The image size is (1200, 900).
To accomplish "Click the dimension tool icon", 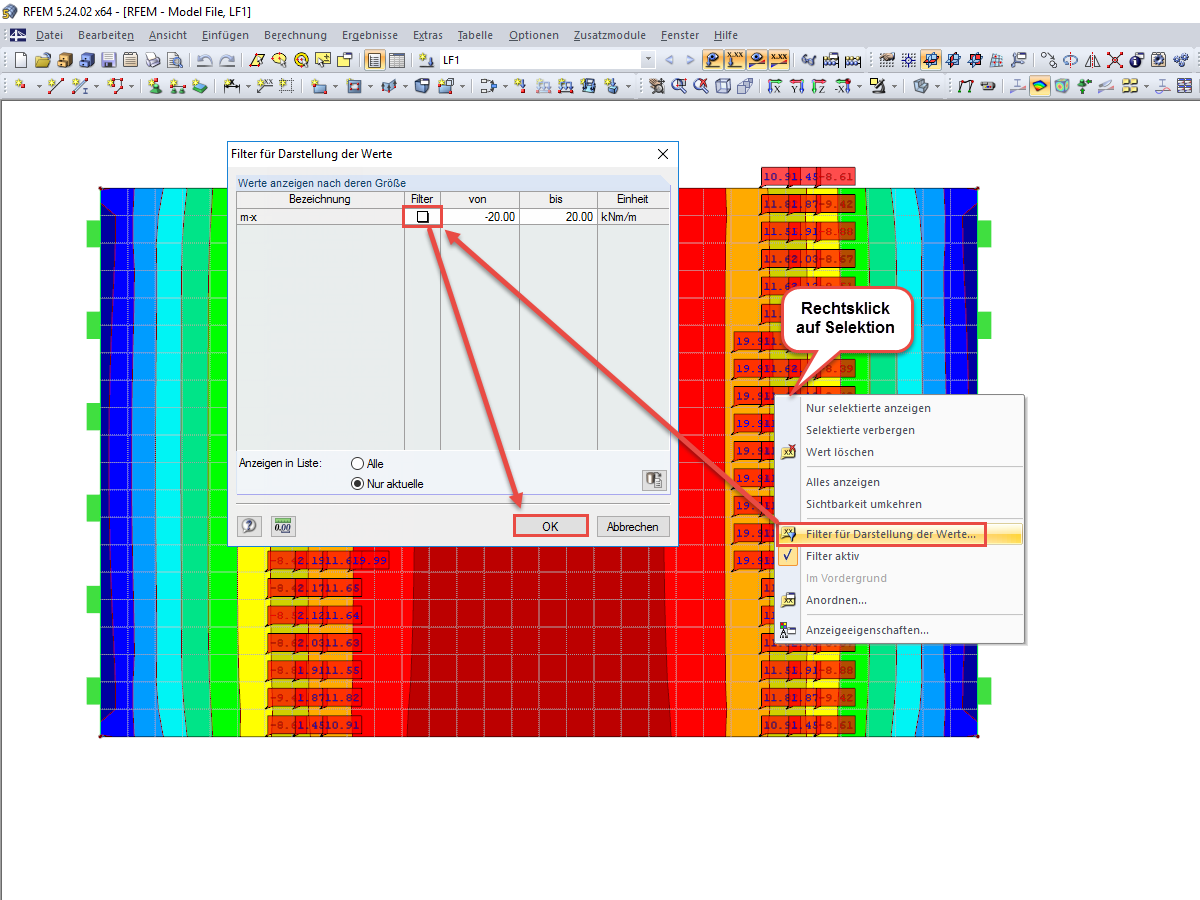I will 230,86.
